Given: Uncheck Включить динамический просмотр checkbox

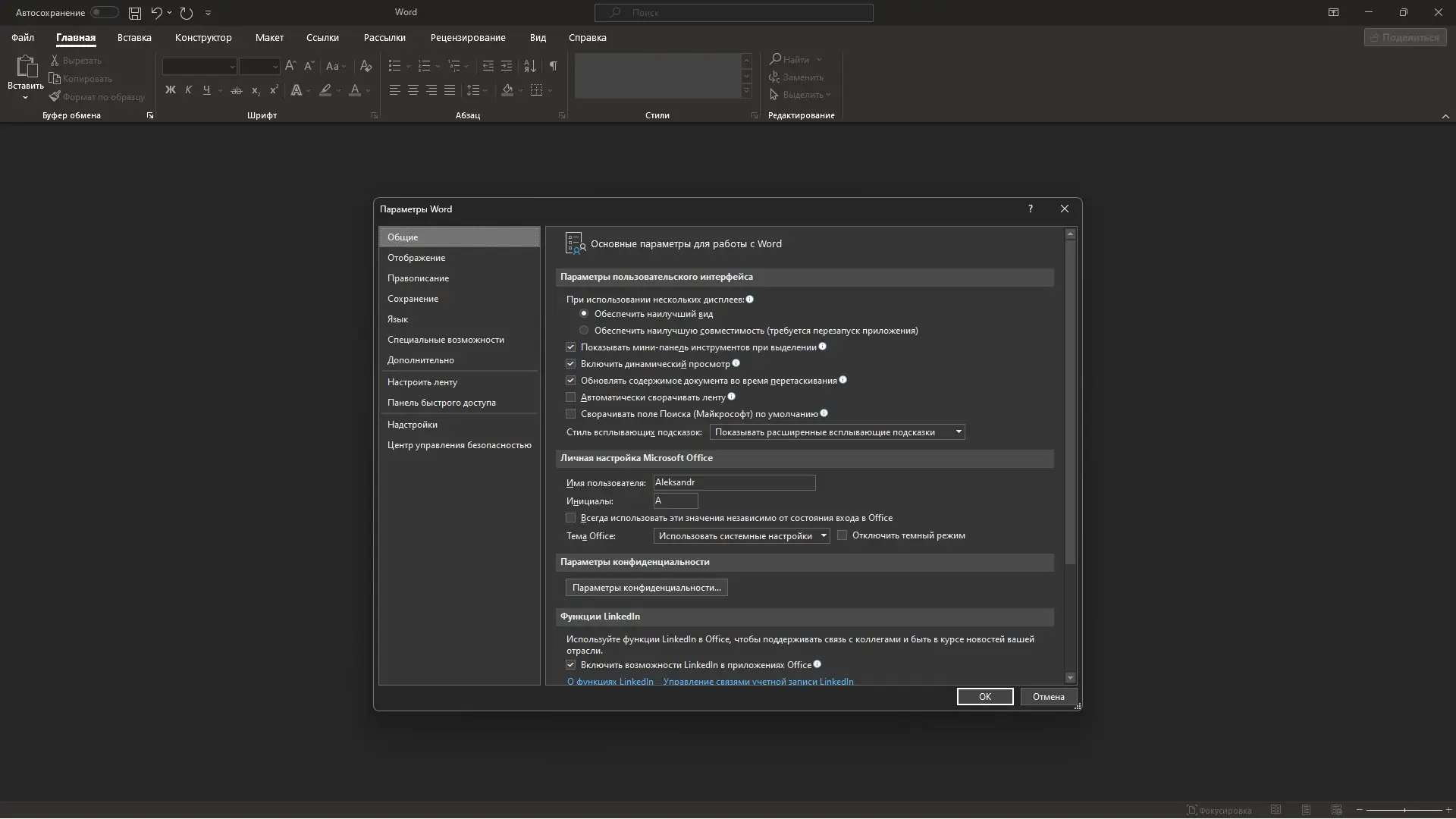Looking at the screenshot, I should (571, 364).
